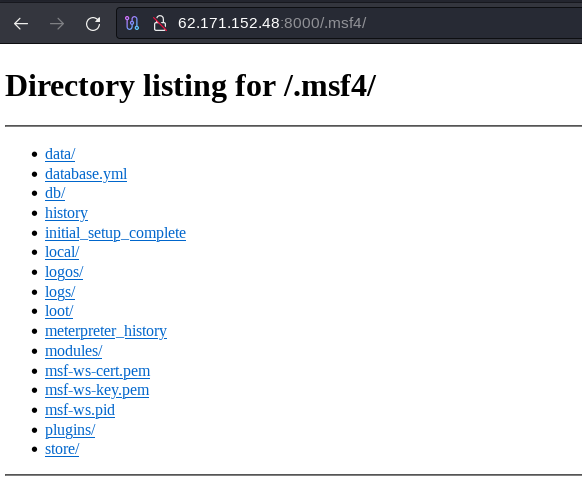Click the forward navigation arrow

pyautogui.click(x=57, y=24)
